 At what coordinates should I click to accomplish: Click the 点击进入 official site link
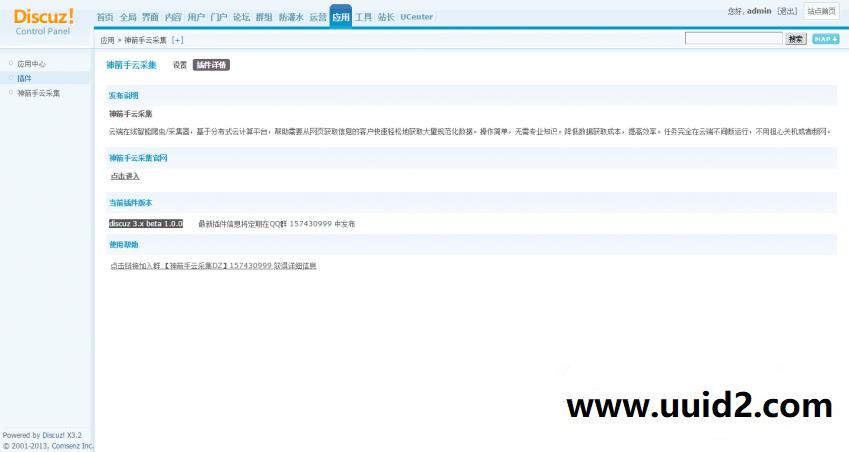coord(125,176)
